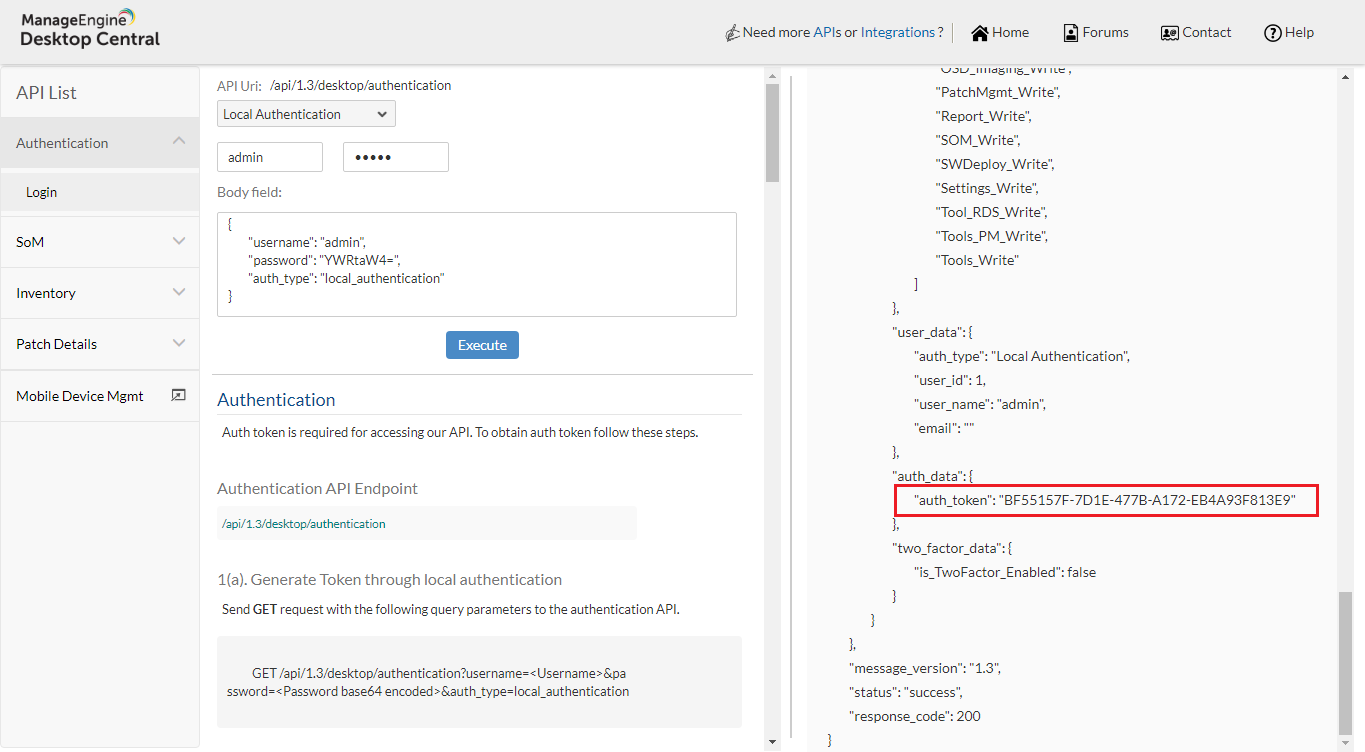Screen dimensions: 1365x752
Task: Click the Home house icon
Action: point(980,33)
